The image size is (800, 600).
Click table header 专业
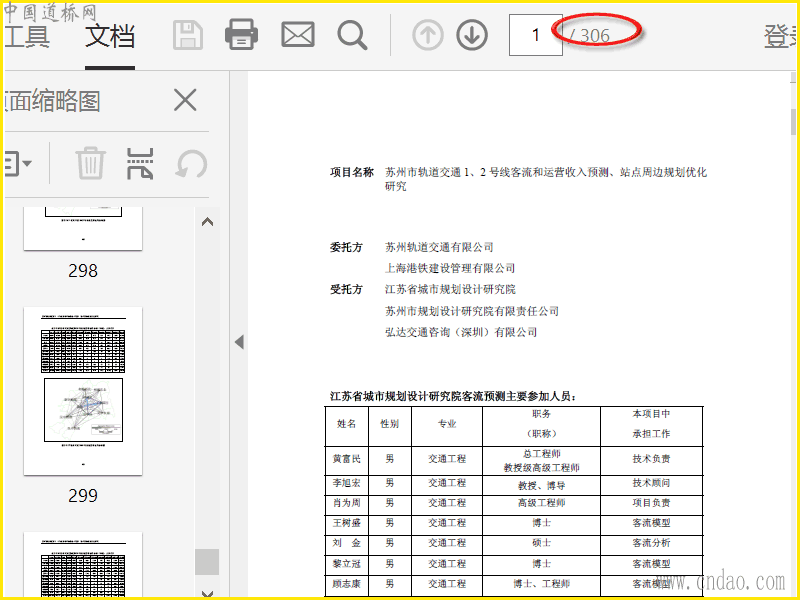click(447, 423)
